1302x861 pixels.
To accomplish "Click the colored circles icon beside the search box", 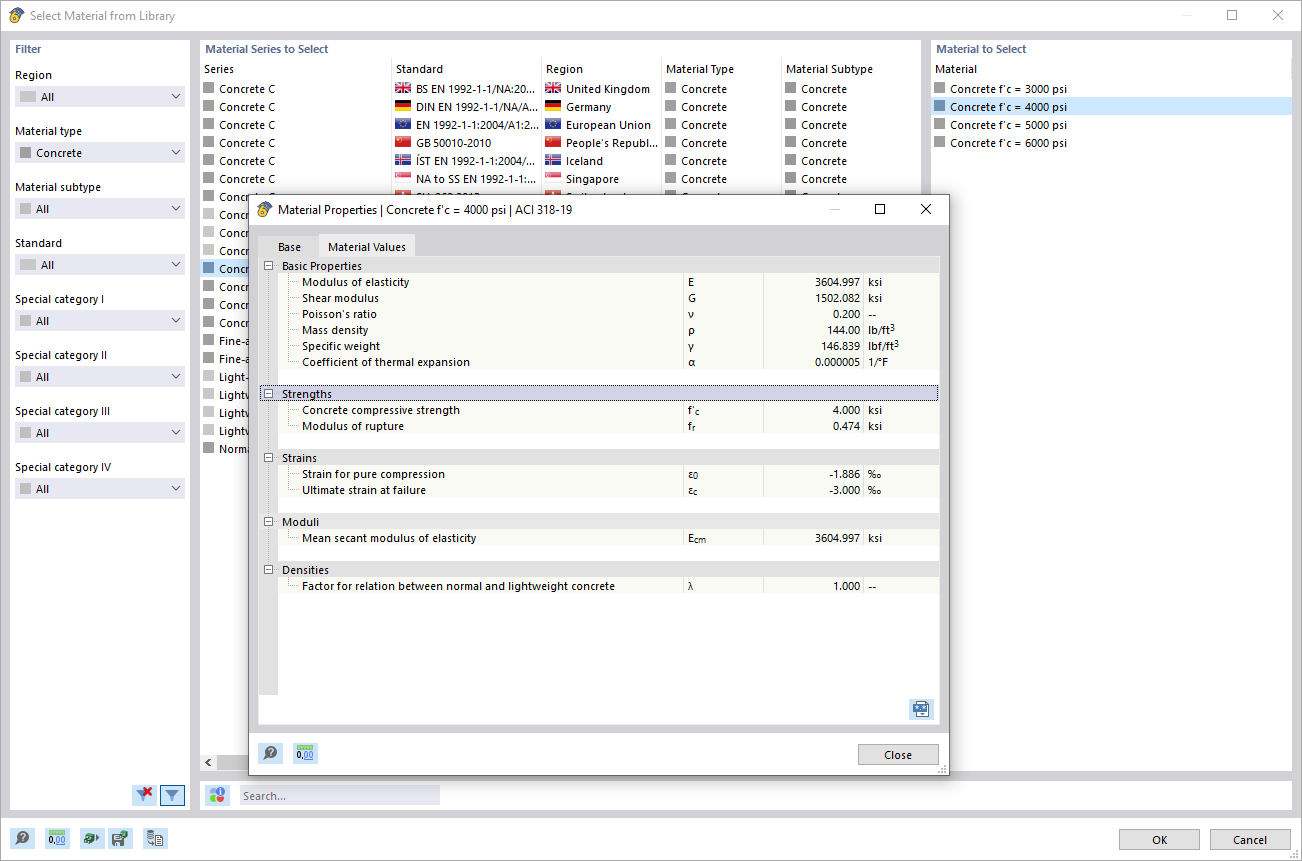I will (217, 796).
